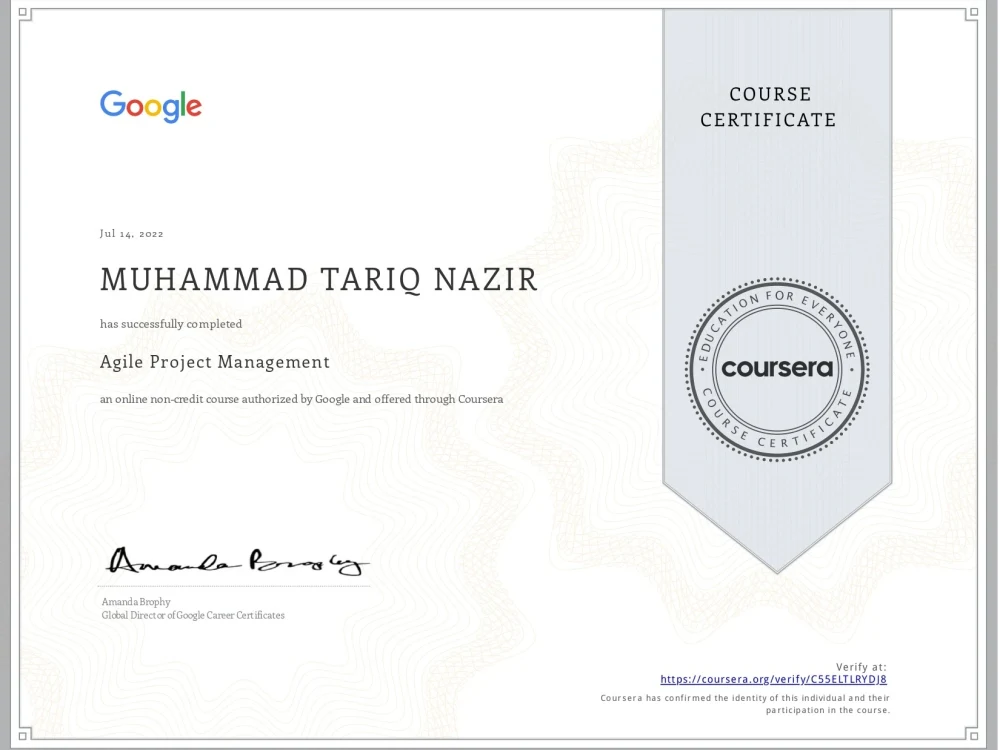The height and width of the screenshot is (750, 1000).
Task: Click the text 'has successfully completed'
Action: point(171,324)
